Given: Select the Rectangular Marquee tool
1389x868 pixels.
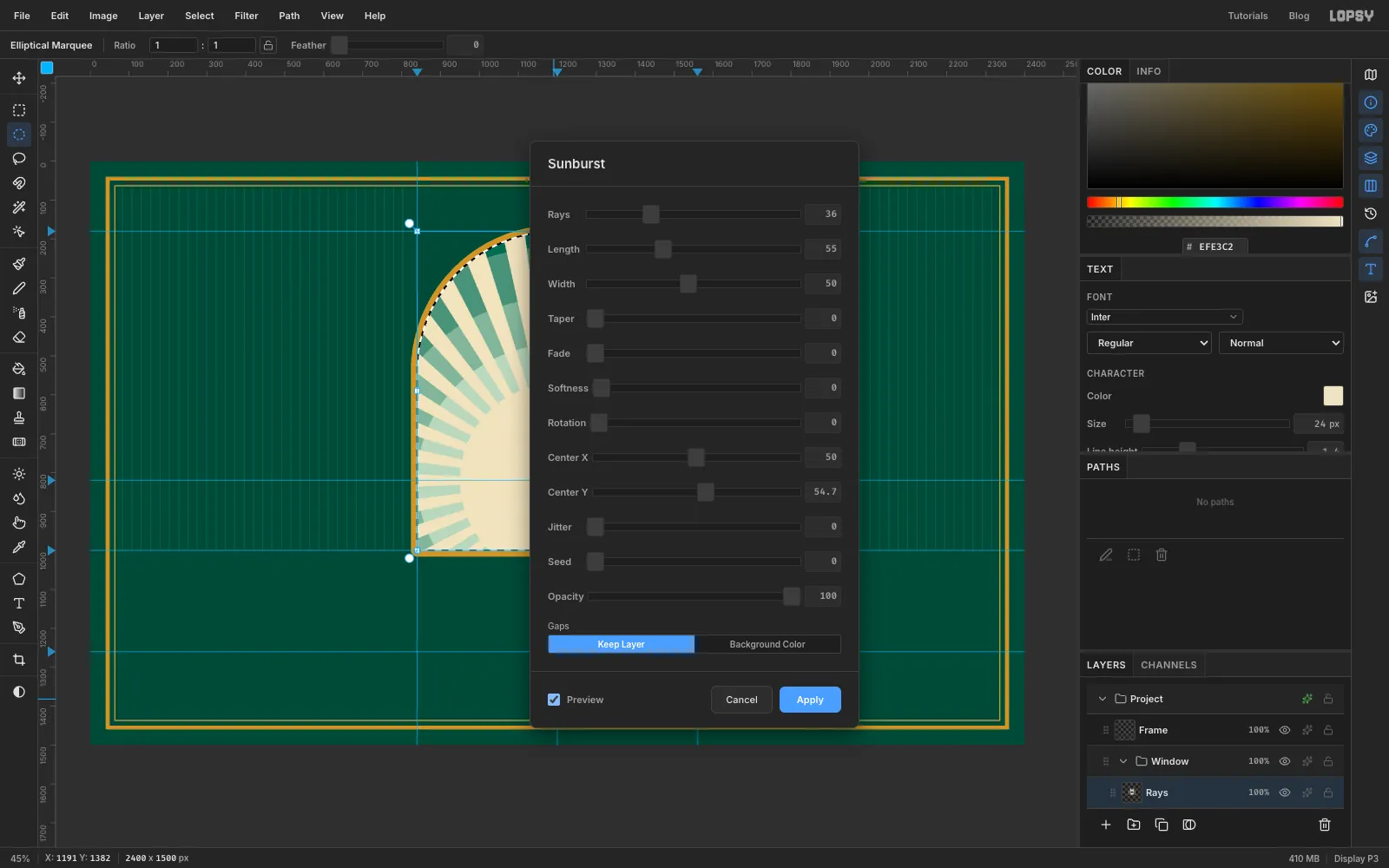Looking at the screenshot, I should pos(19,110).
